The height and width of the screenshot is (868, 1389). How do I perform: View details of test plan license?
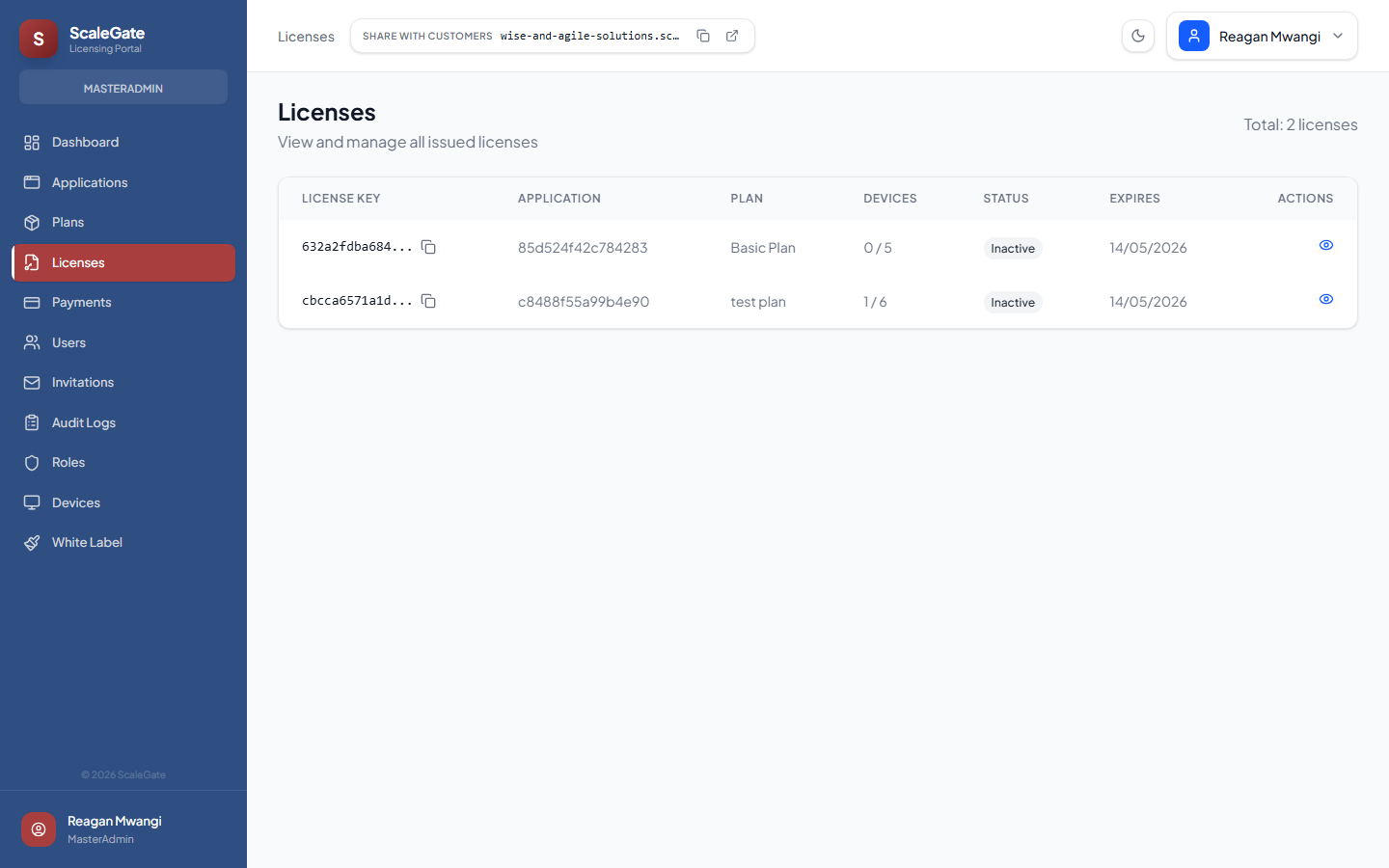tap(1325, 299)
